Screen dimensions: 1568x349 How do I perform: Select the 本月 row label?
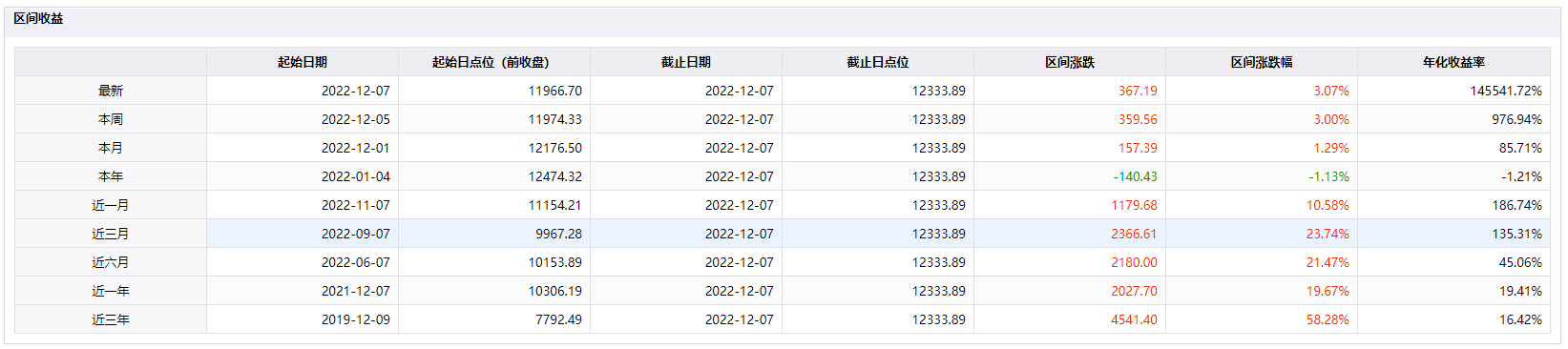[111, 148]
